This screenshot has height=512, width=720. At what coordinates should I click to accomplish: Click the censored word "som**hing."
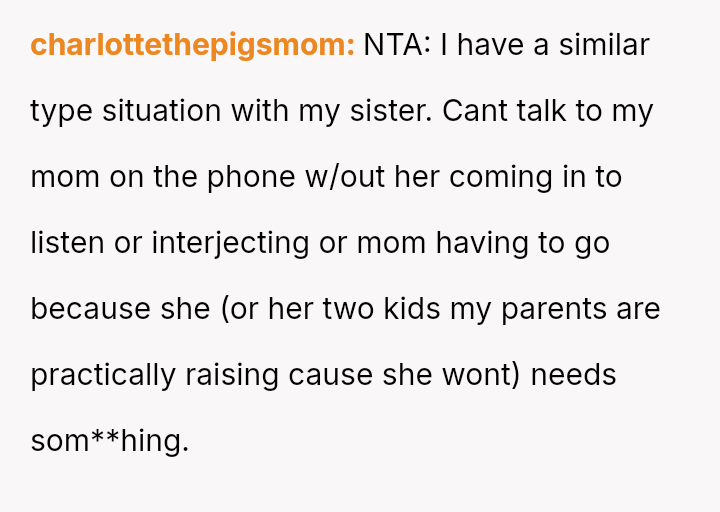pos(109,441)
